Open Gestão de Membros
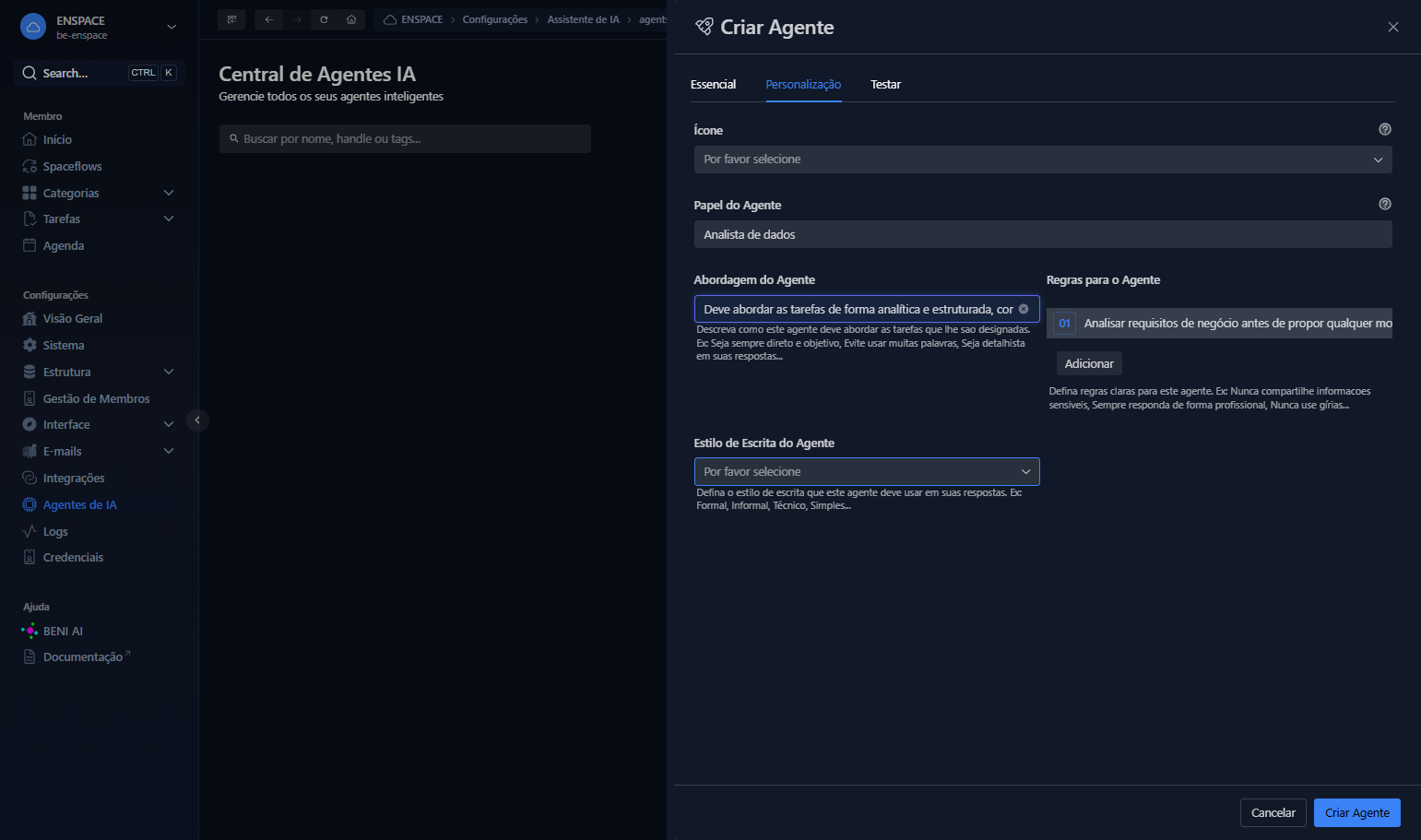 96,398
